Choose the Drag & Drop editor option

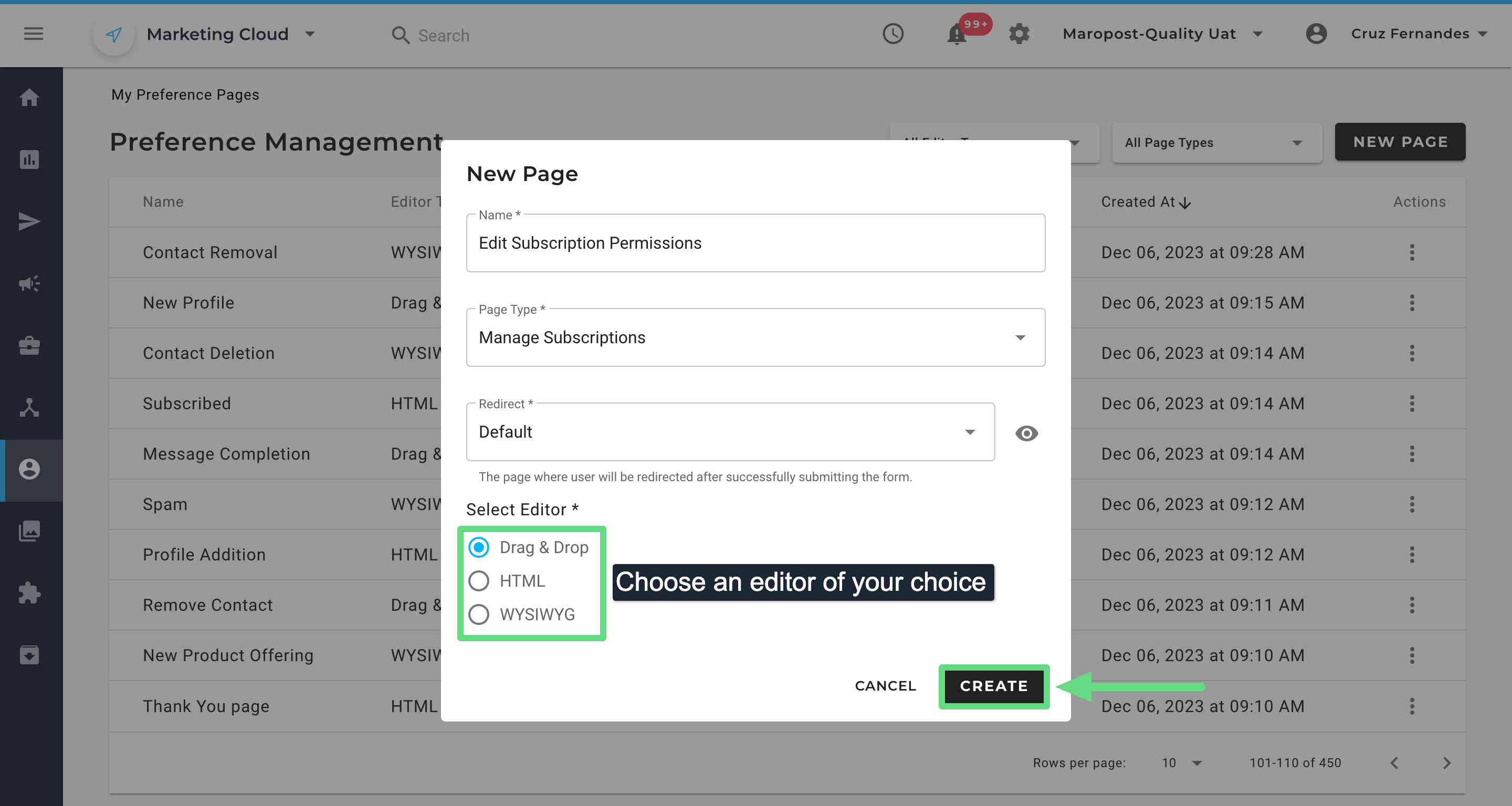pyautogui.click(x=479, y=547)
